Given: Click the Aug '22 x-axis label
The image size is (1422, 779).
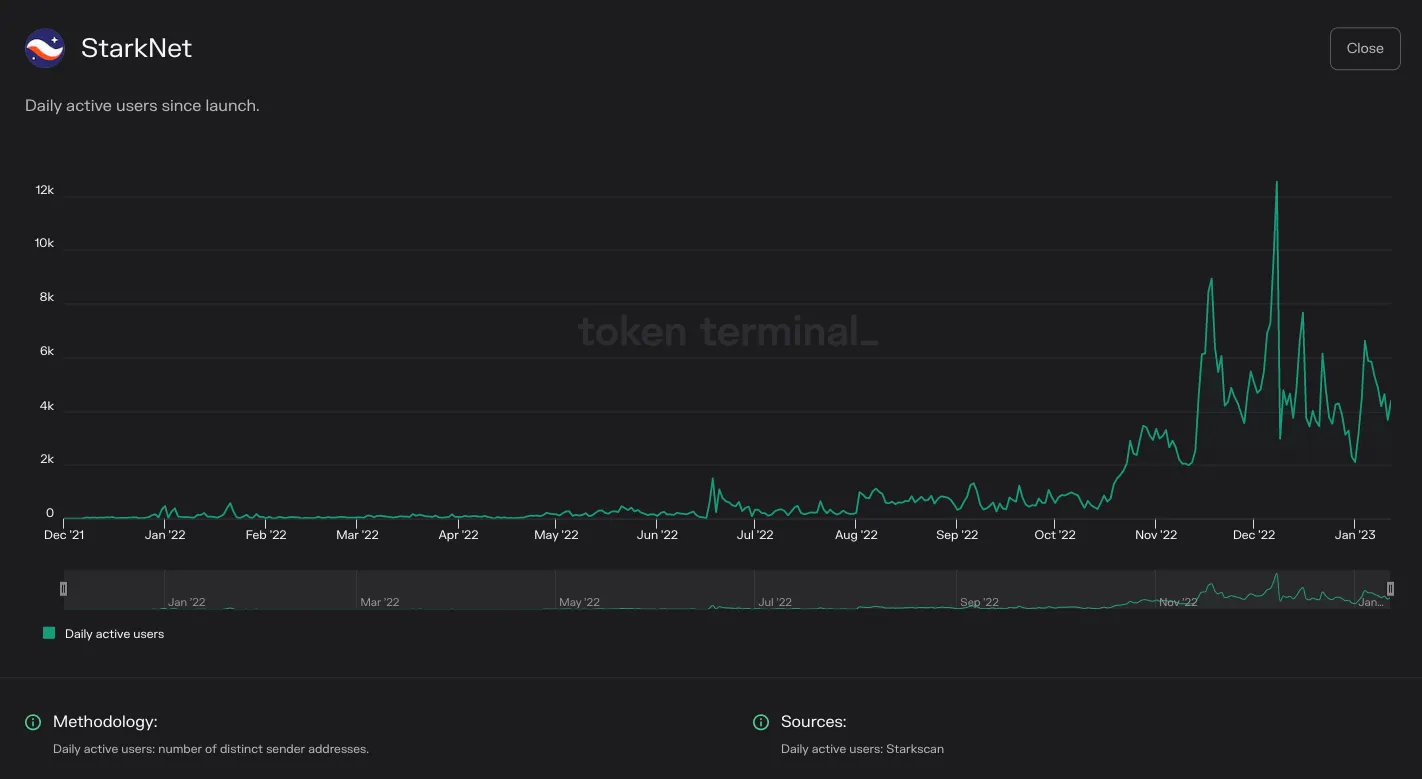Looking at the screenshot, I should tap(856, 535).
